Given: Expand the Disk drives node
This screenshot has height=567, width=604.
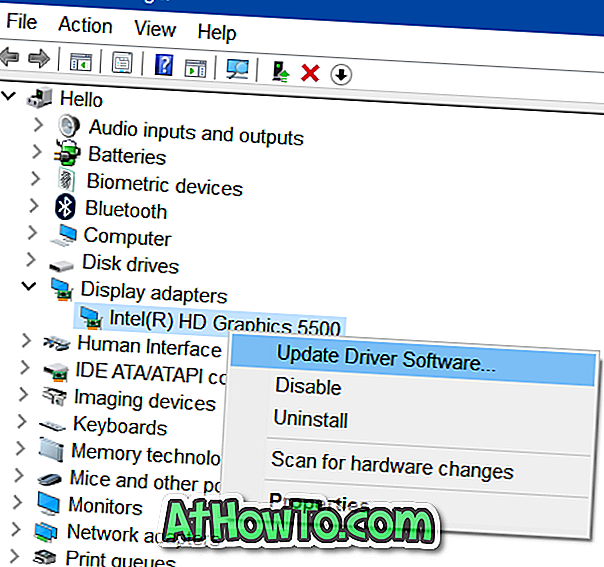Looking at the screenshot, I should pyautogui.click(x=31, y=260).
